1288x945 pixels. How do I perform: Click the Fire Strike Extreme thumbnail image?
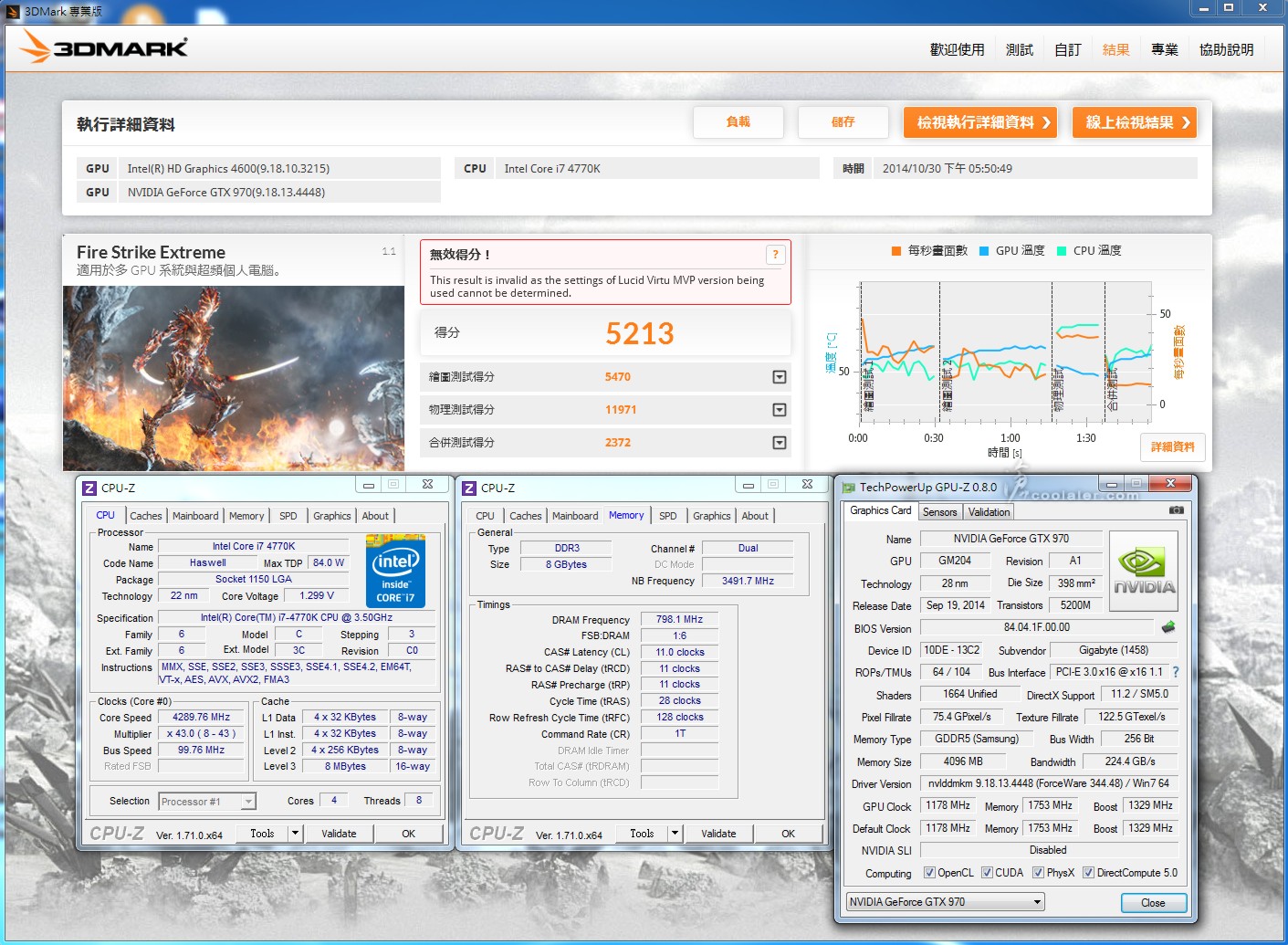[234, 378]
